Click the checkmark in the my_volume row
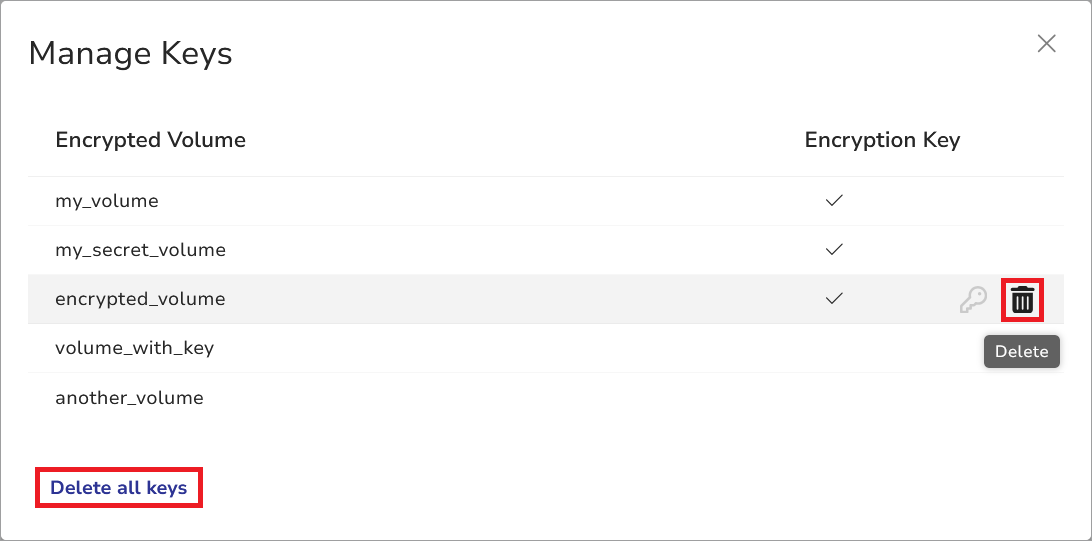Viewport: 1092px width, 541px height. pyautogui.click(x=834, y=201)
